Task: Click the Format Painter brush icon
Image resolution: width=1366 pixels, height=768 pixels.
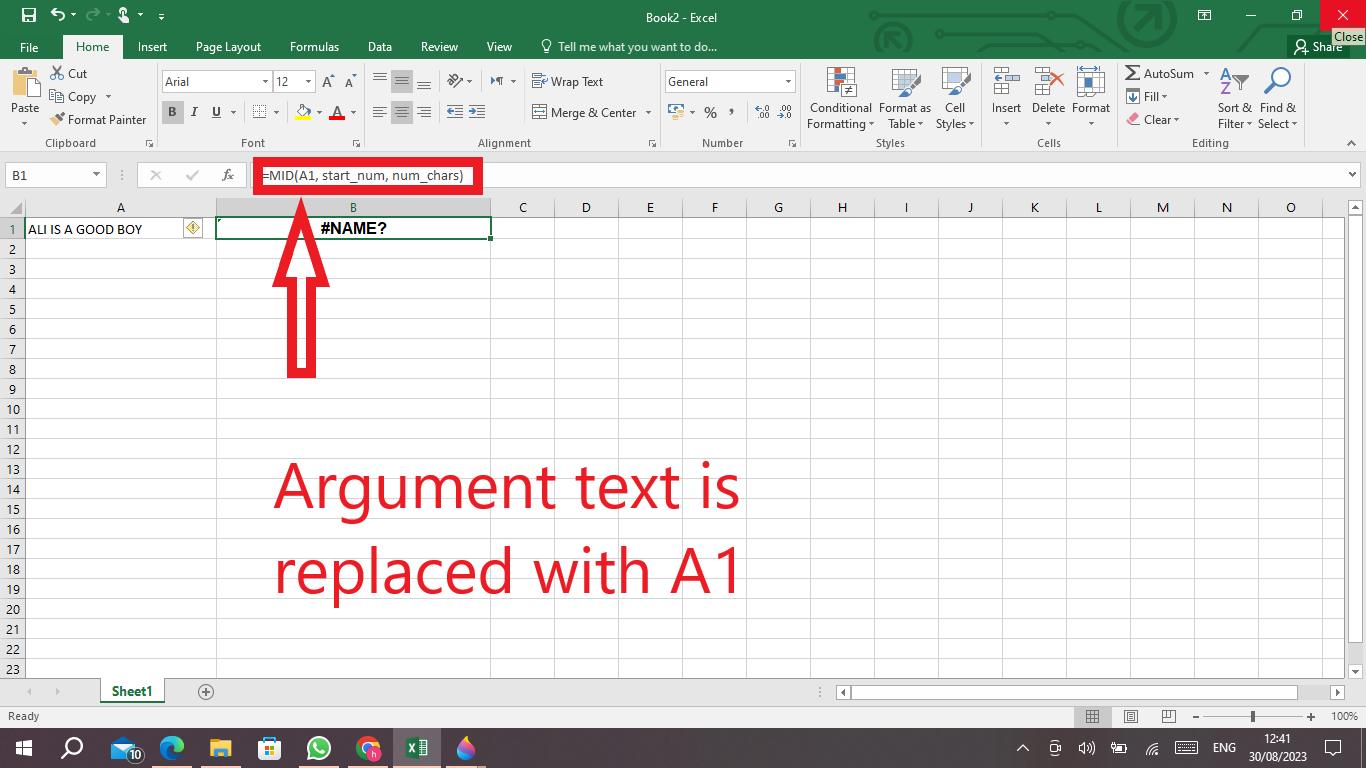Action: pyautogui.click(x=57, y=120)
